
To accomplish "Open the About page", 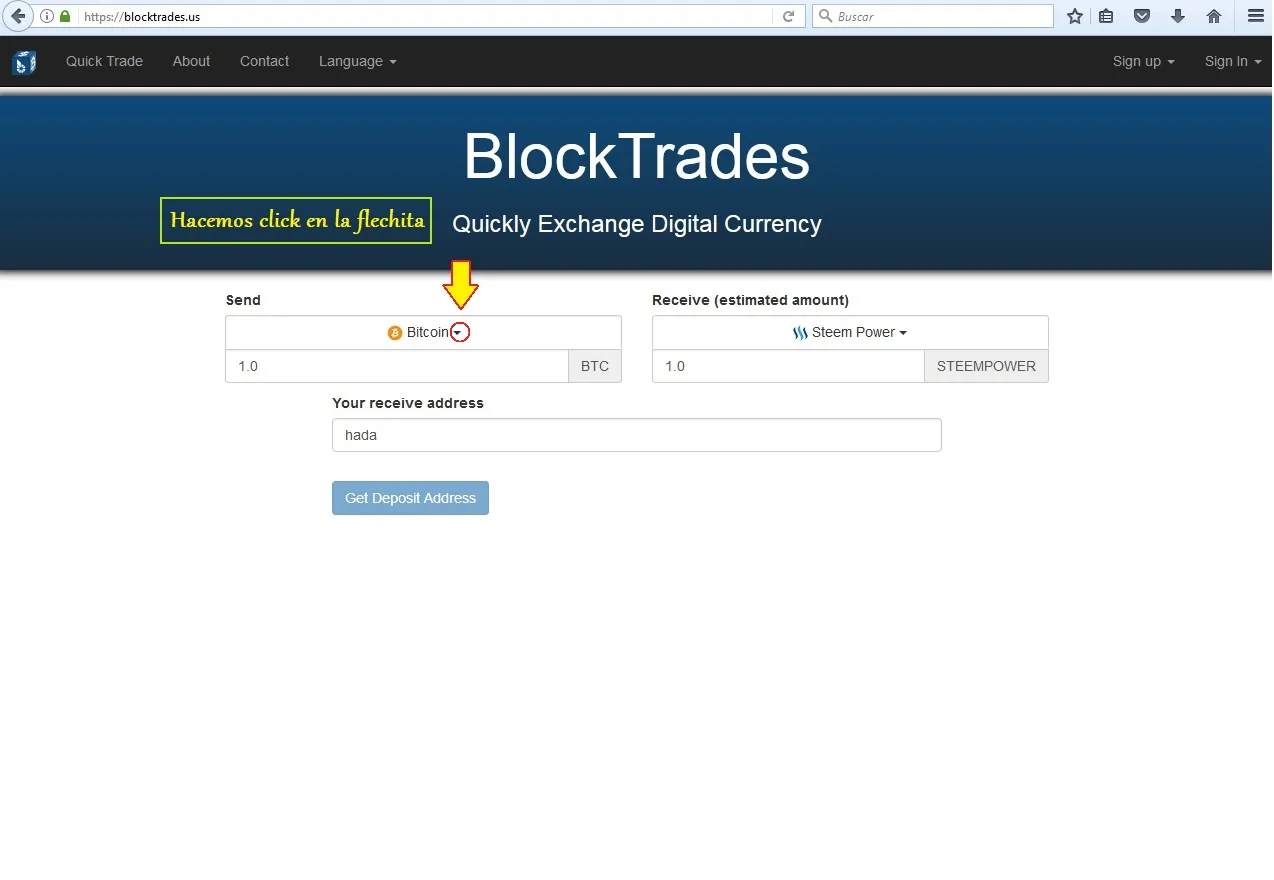I will pyautogui.click(x=191, y=61).
